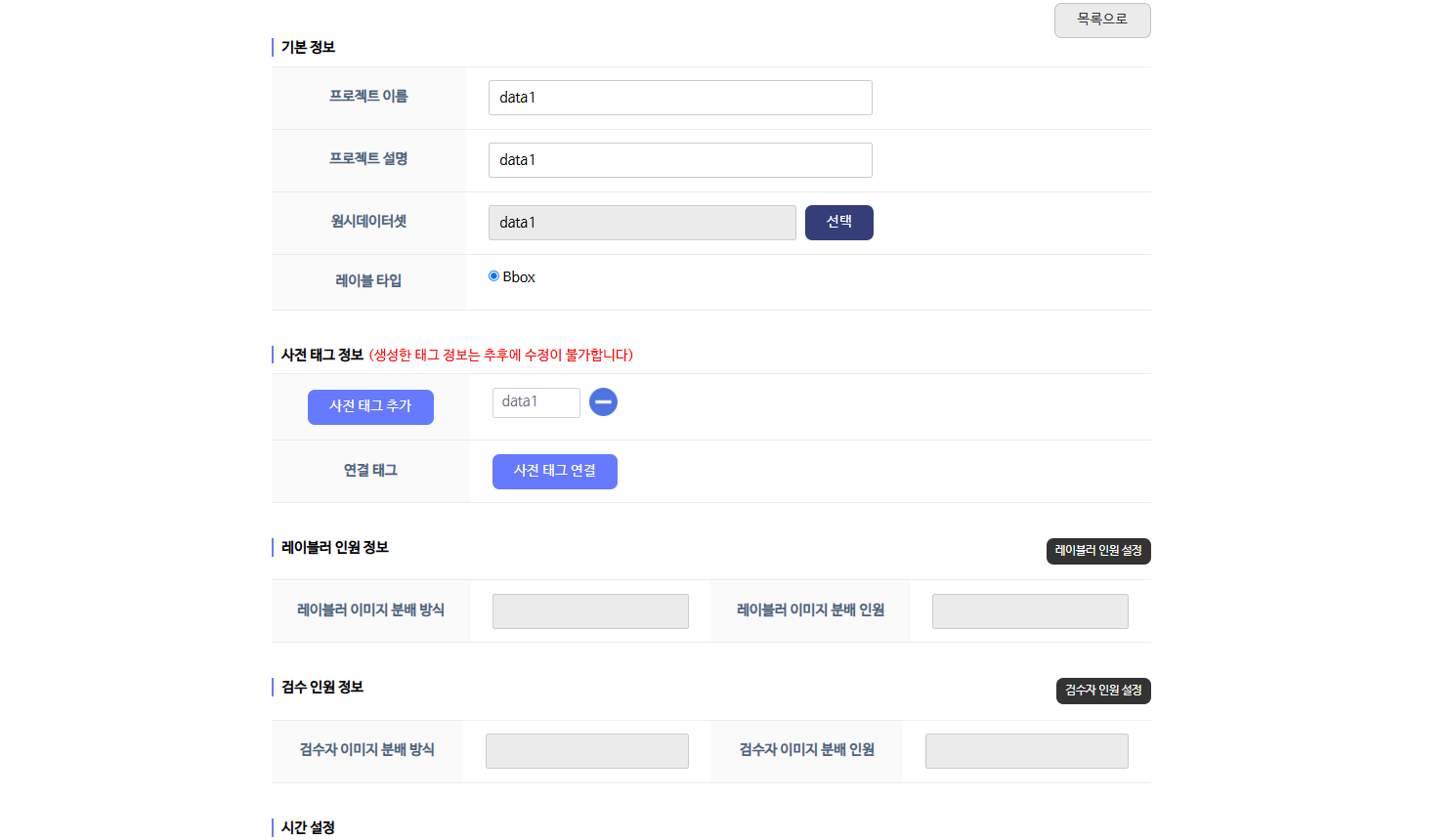Click the 사전 태그 추가 button
Screen dimensions: 1456x840
tap(370, 406)
